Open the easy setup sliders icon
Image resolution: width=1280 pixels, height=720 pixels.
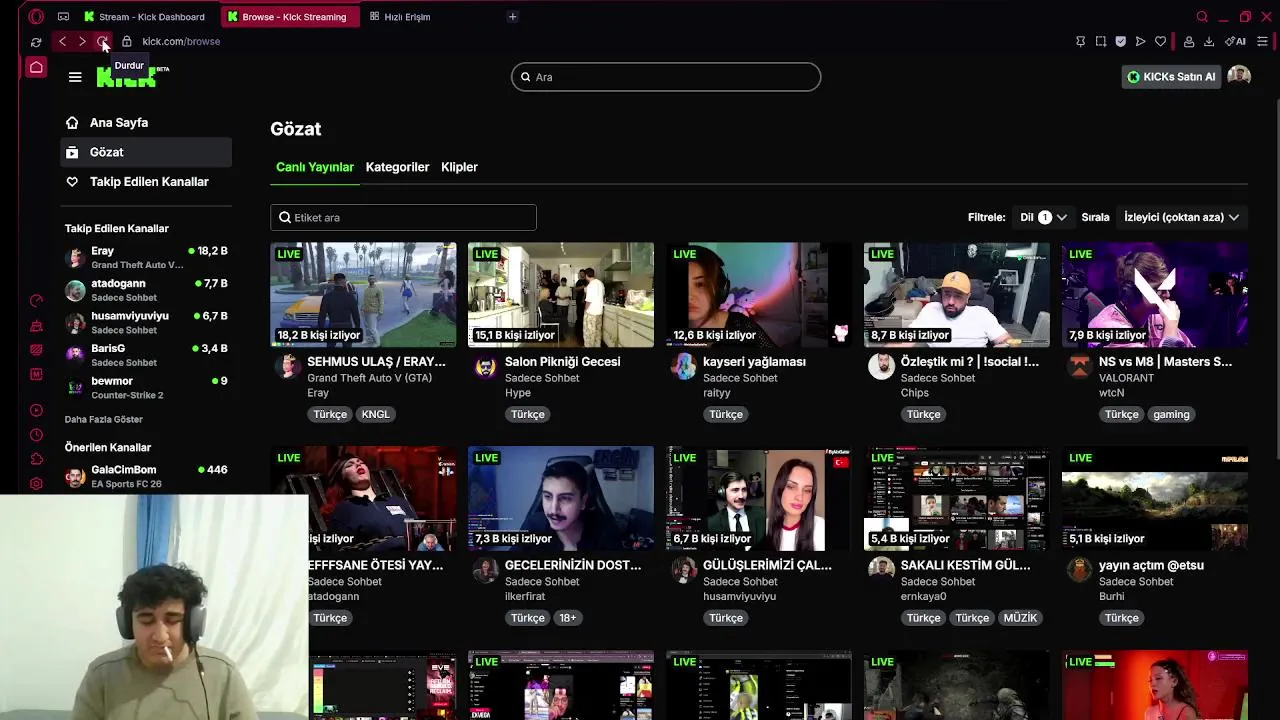pyautogui.click(x=1262, y=42)
